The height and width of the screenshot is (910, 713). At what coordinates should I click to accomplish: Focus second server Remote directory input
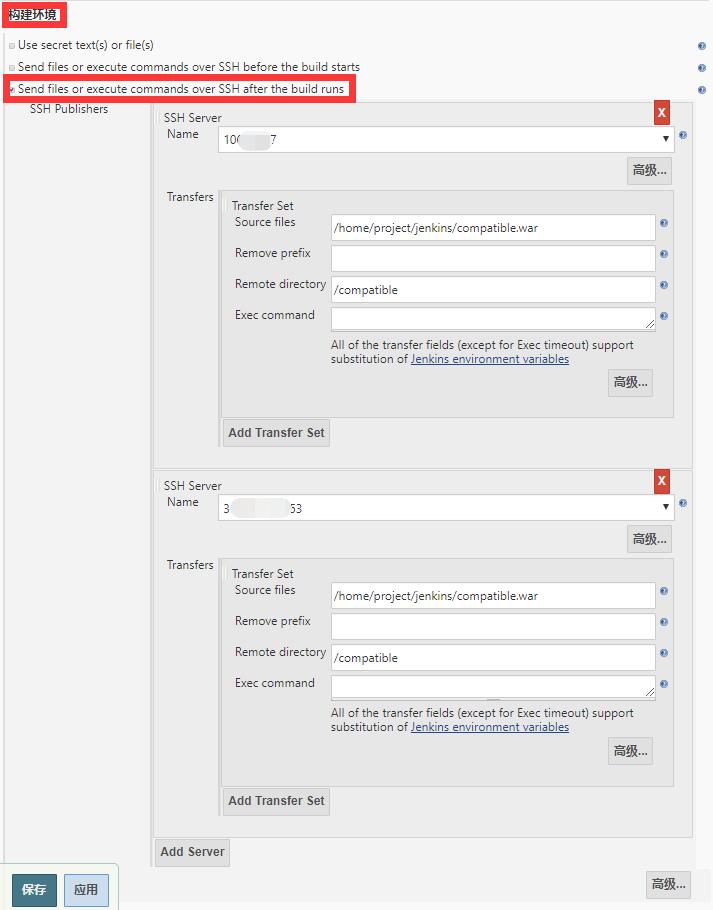(x=493, y=658)
